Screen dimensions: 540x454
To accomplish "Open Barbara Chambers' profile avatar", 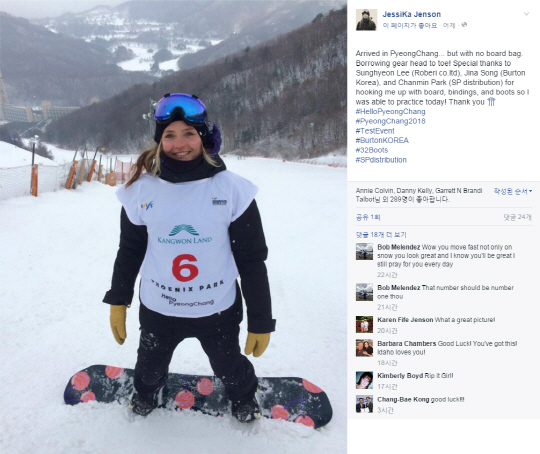I will 364,348.
